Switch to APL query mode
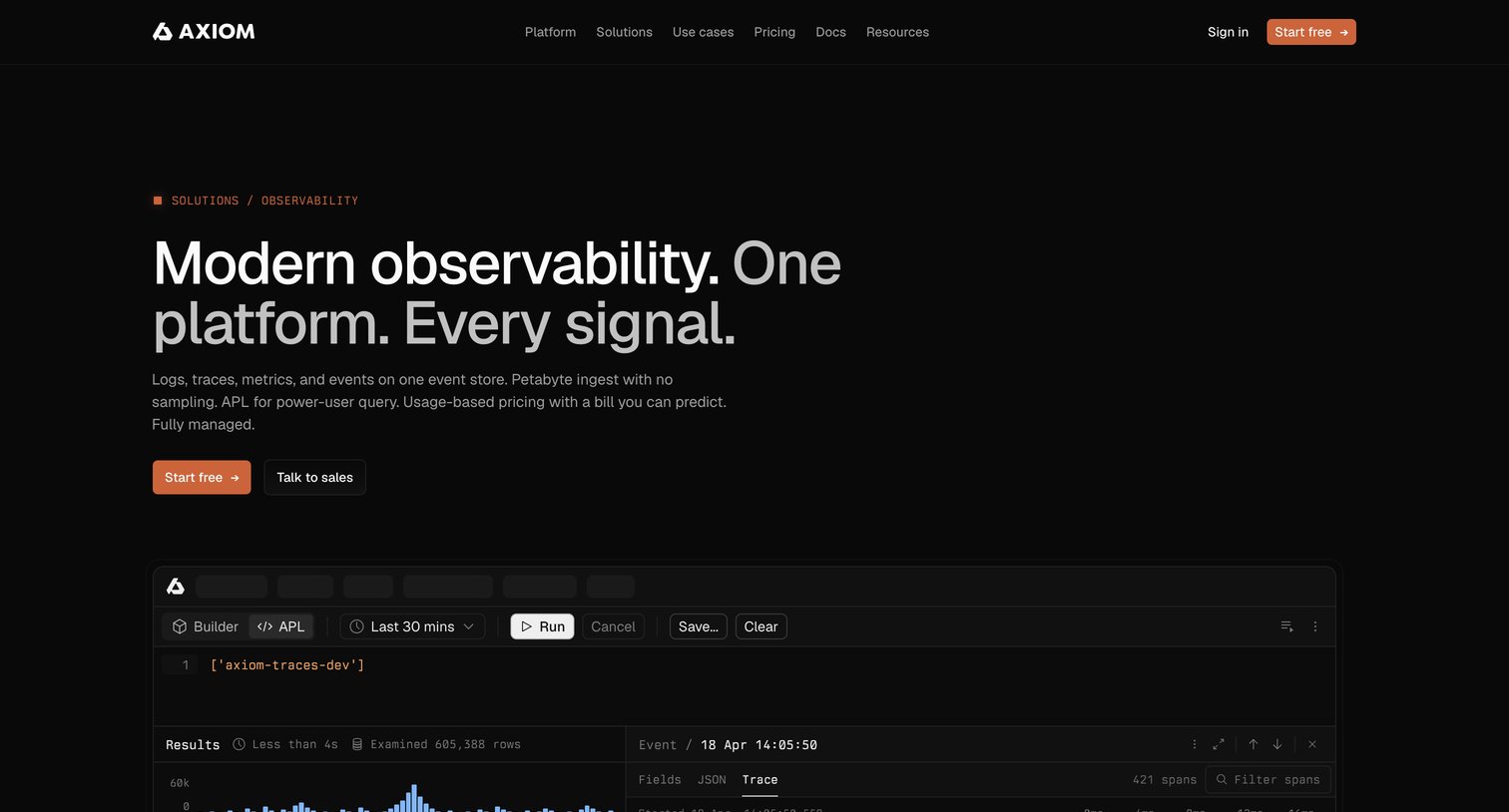 280,626
